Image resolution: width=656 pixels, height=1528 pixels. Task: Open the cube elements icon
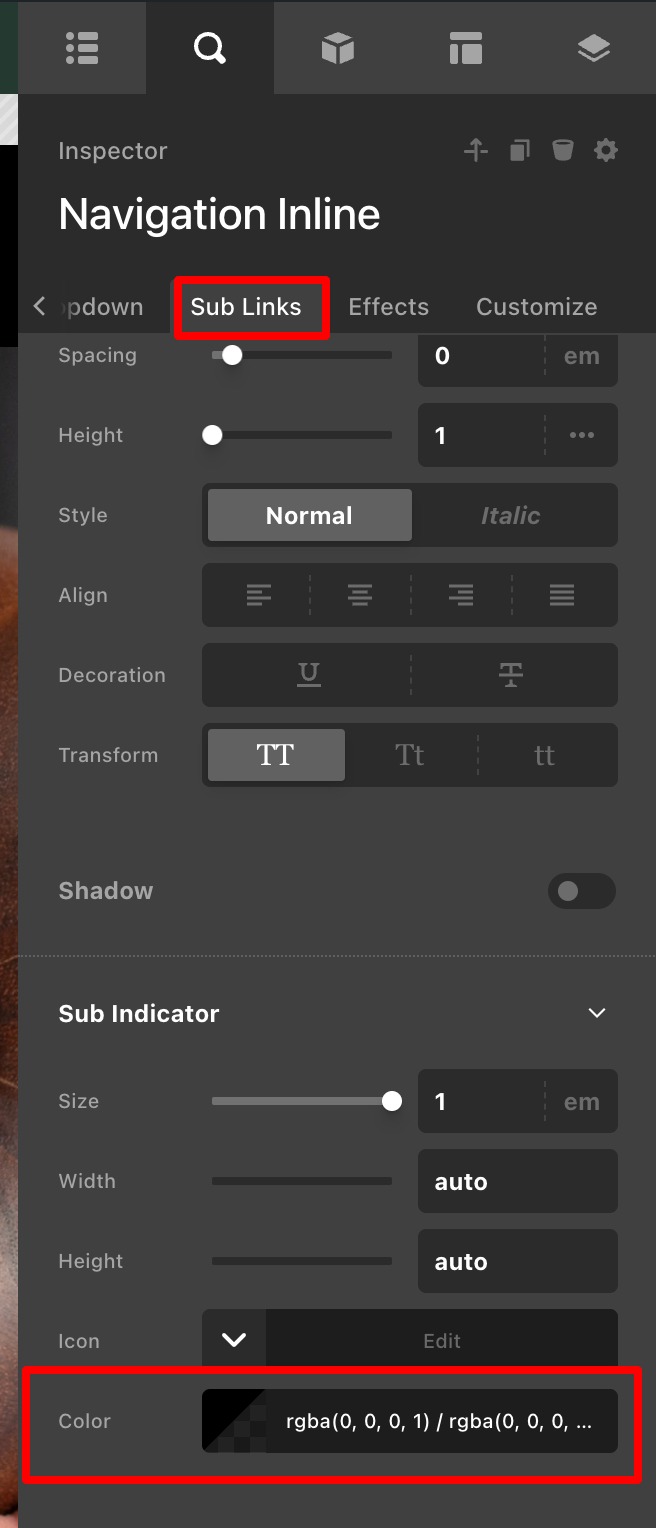[x=338, y=47]
